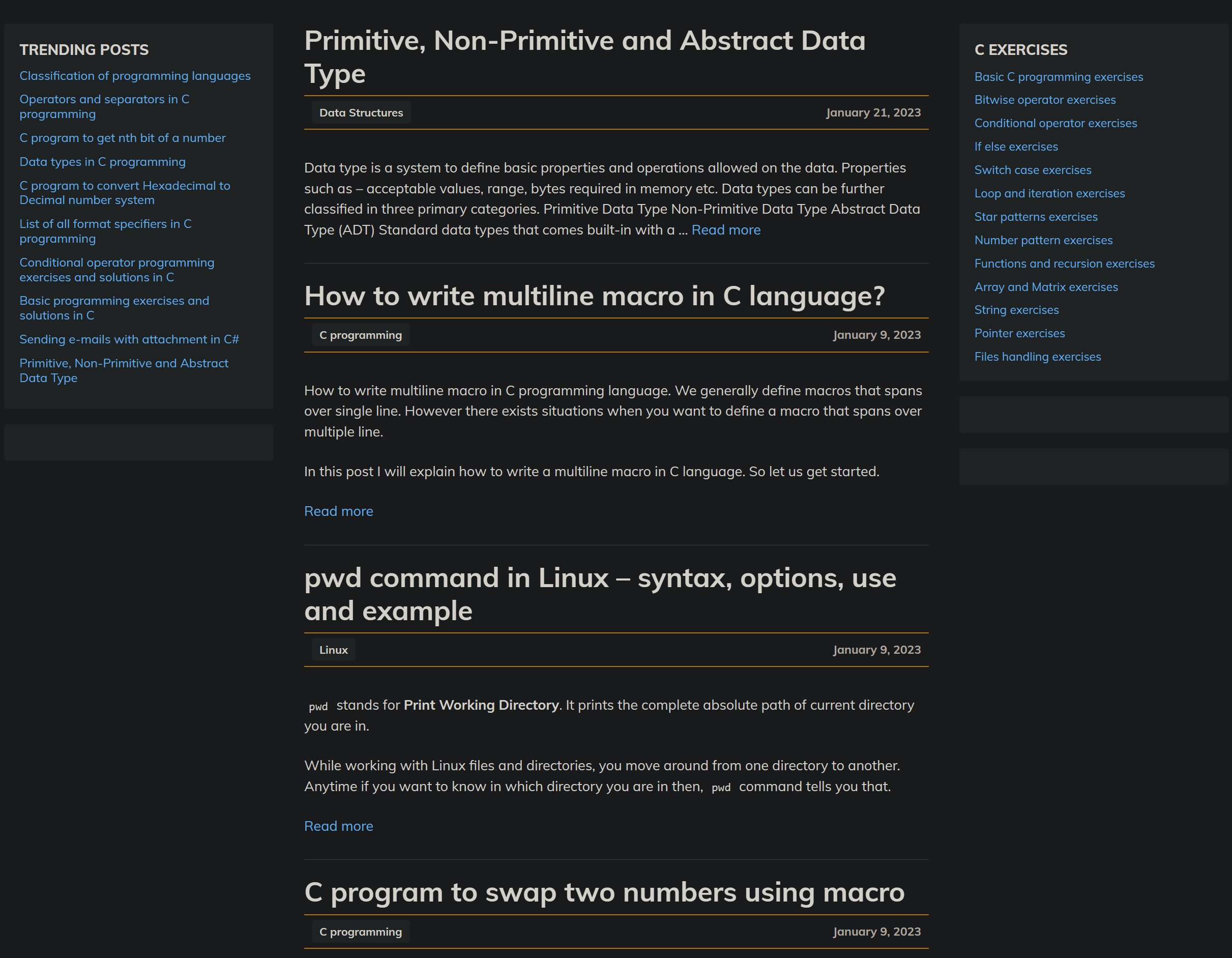Open 'Bitwise operator exercises' link
This screenshot has width=1232, height=958.
coord(1044,100)
